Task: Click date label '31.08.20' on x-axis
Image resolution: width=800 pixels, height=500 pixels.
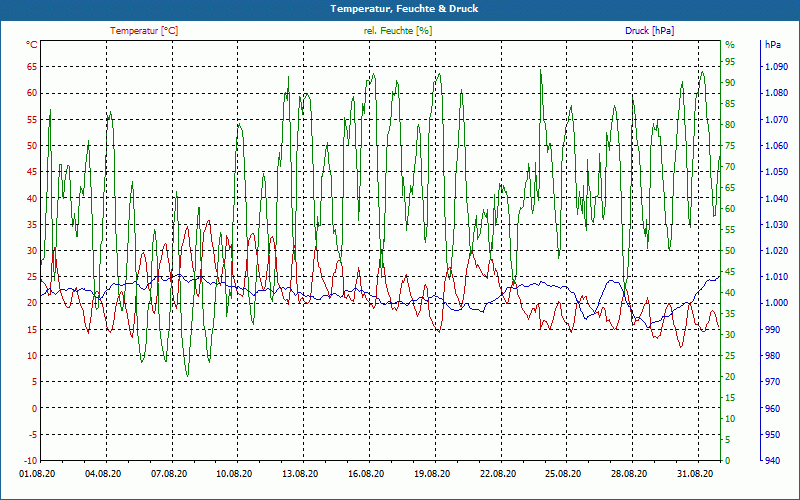Action: [695, 473]
